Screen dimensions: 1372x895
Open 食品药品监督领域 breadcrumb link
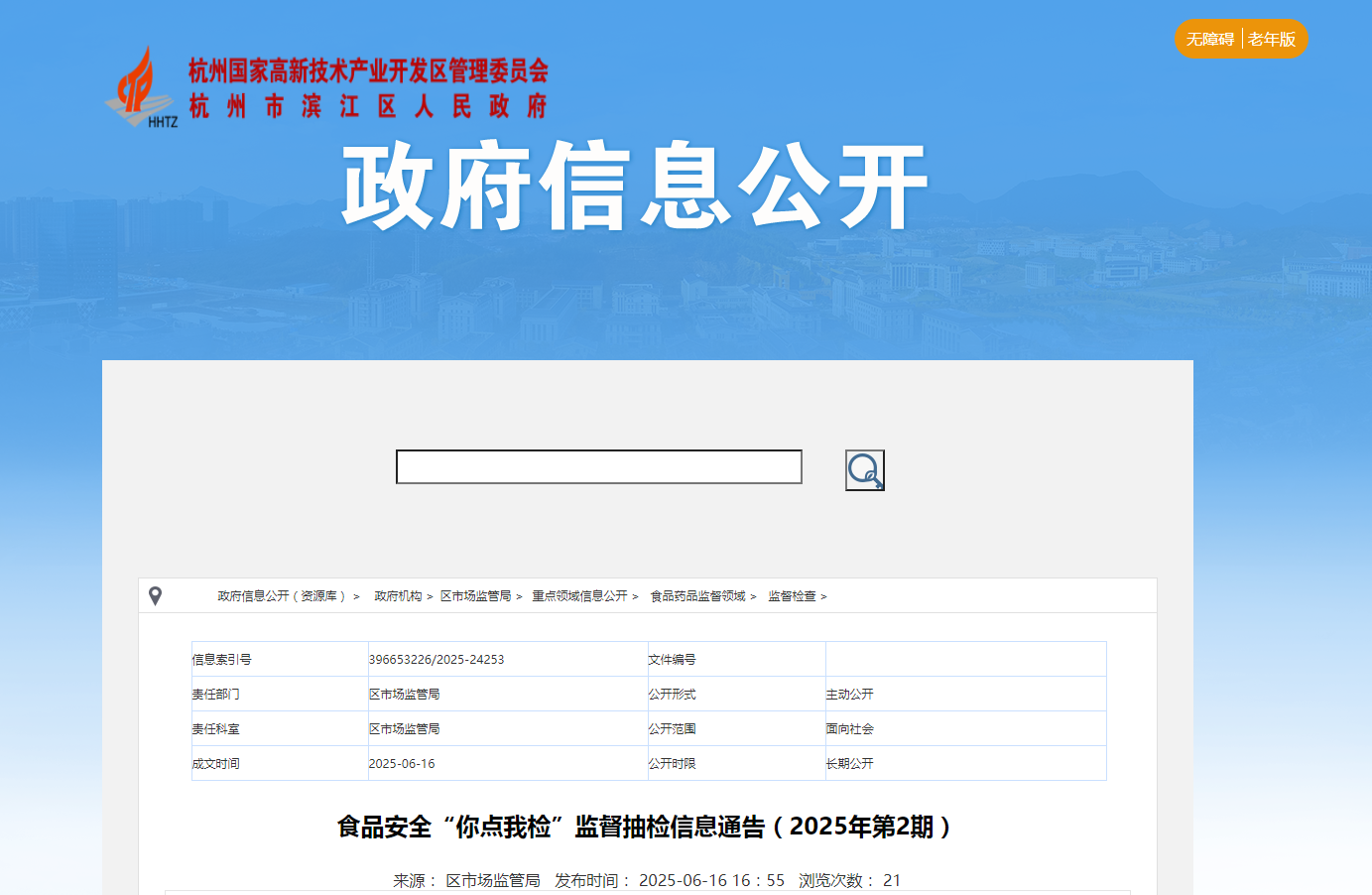pyautogui.click(x=697, y=596)
